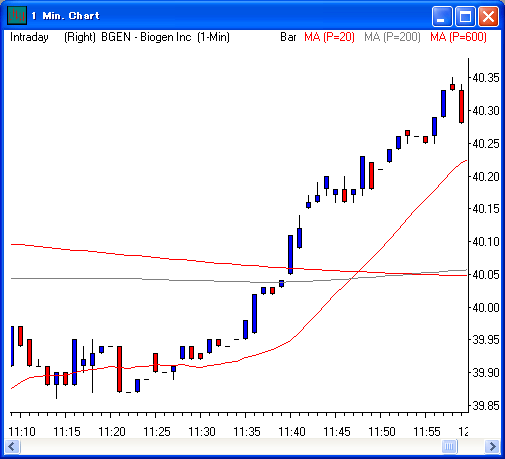Viewport: 505px width, 459px height.
Task: Click the right scroll arrow on horizontal scrollbar
Action: click(x=492, y=446)
